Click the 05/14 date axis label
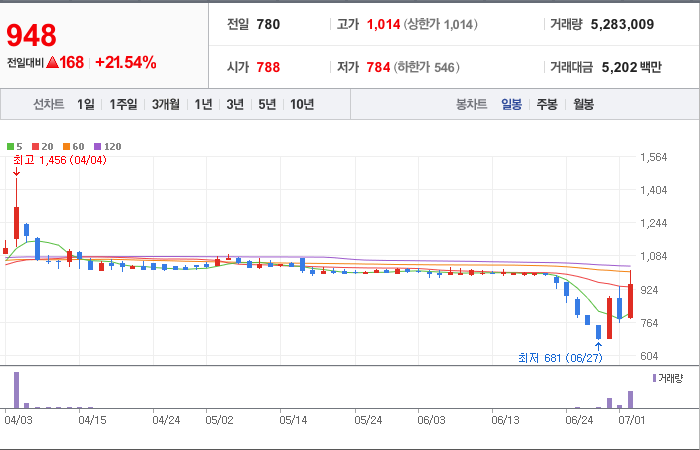700x450 pixels. tap(294, 421)
